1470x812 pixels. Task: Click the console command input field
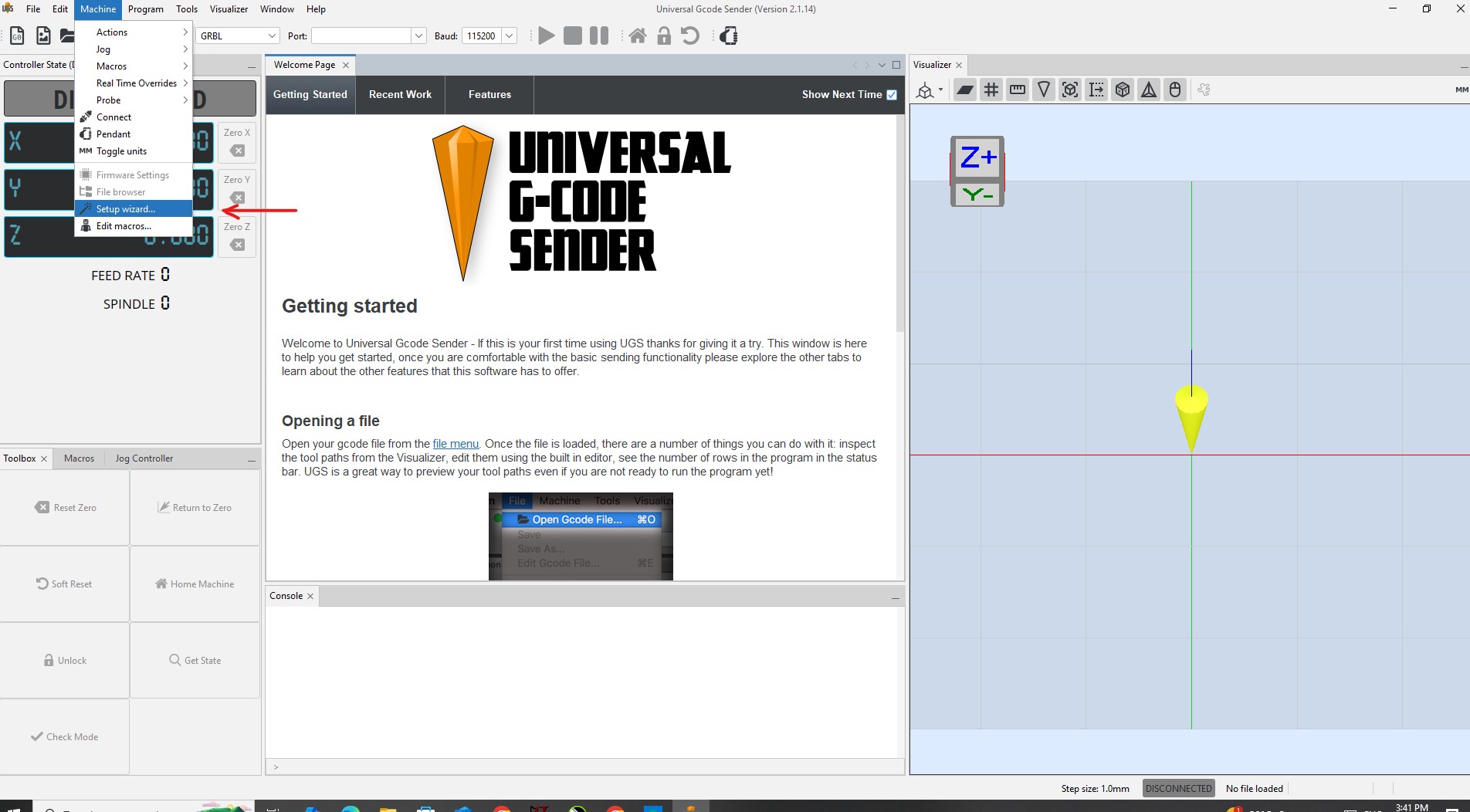[x=584, y=767]
